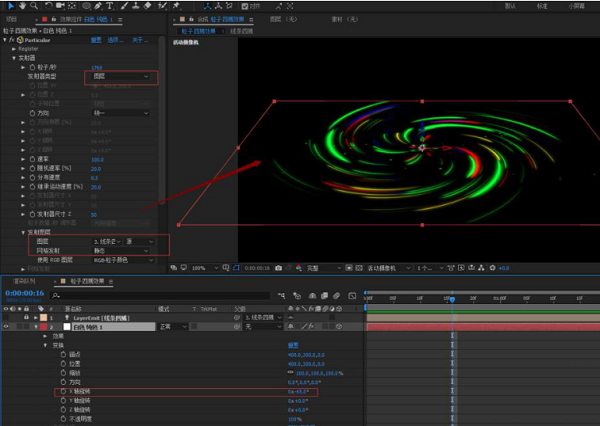Image resolution: width=600 pixels, height=426 pixels.
Task: Toggle the fx switch on layer 2
Action: [311, 326]
